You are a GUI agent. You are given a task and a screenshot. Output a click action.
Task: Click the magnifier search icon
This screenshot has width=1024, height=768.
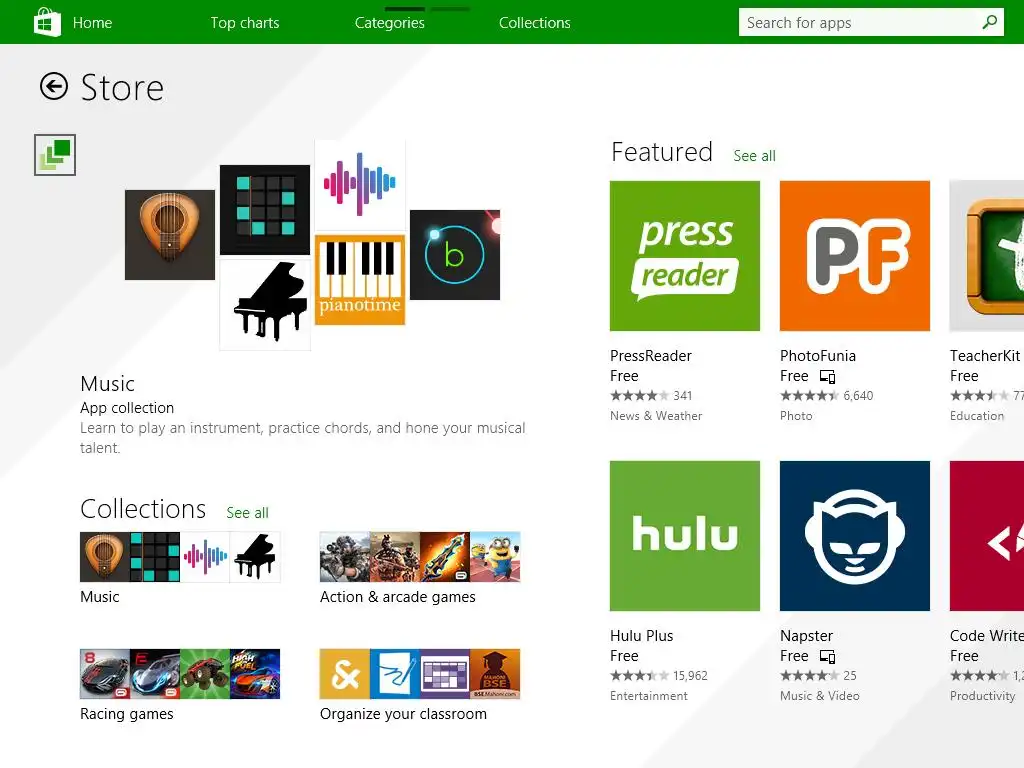989,22
